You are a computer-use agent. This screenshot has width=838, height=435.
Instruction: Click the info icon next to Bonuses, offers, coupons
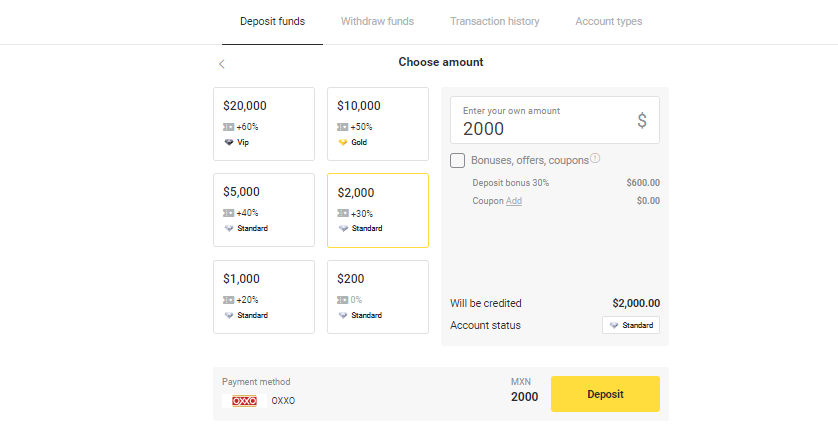(595, 159)
